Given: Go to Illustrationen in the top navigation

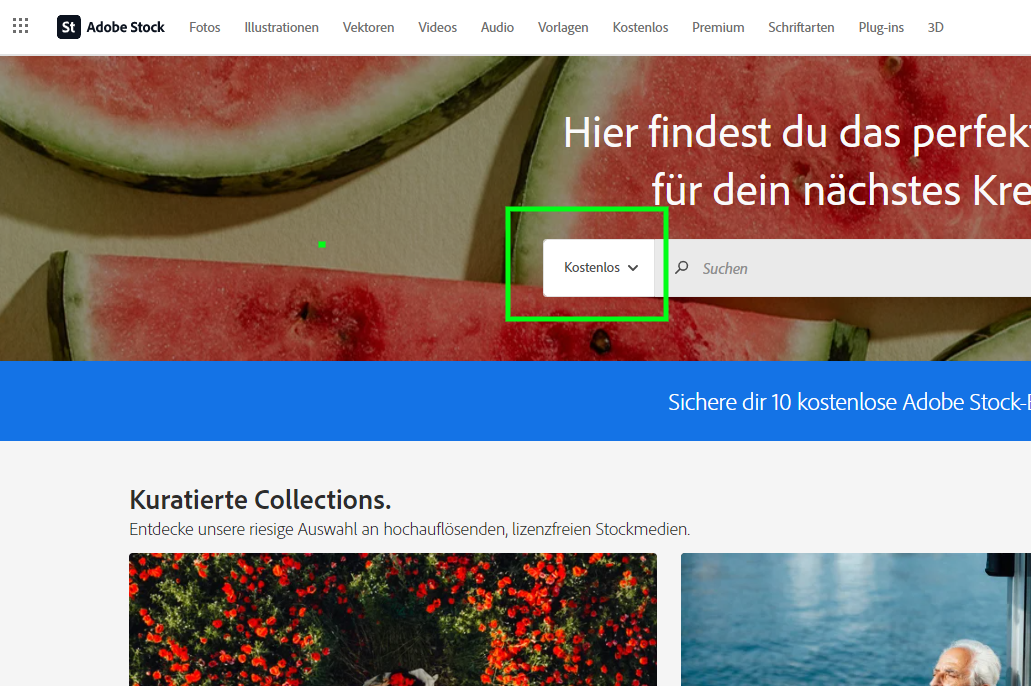Looking at the screenshot, I should click(x=281, y=27).
